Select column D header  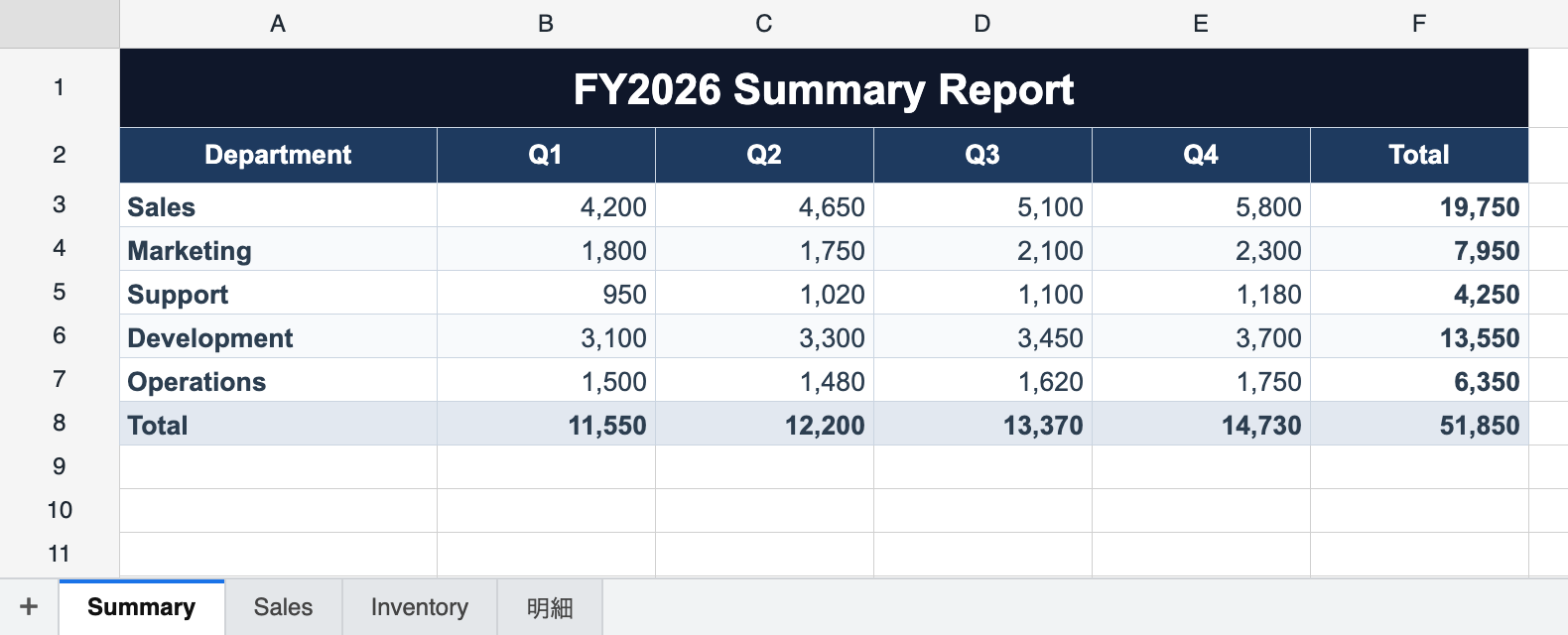coord(982,24)
